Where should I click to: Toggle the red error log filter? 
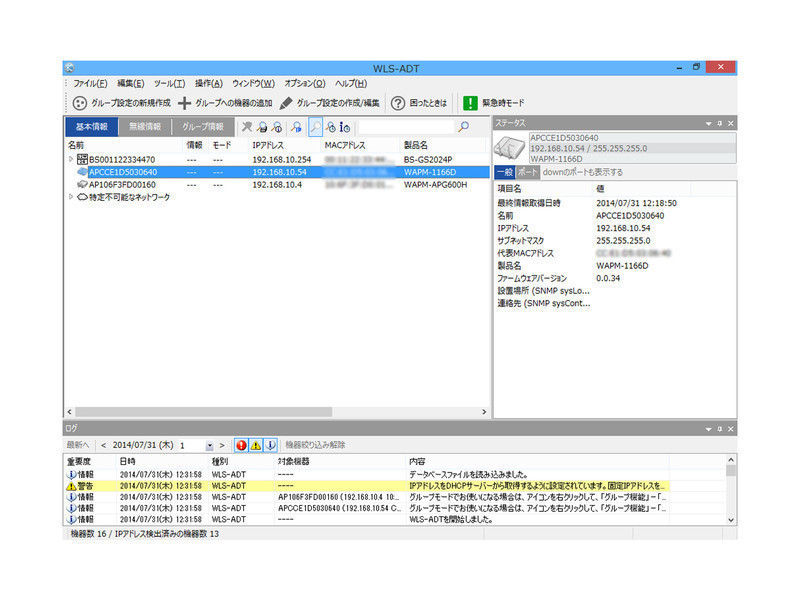click(241, 444)
